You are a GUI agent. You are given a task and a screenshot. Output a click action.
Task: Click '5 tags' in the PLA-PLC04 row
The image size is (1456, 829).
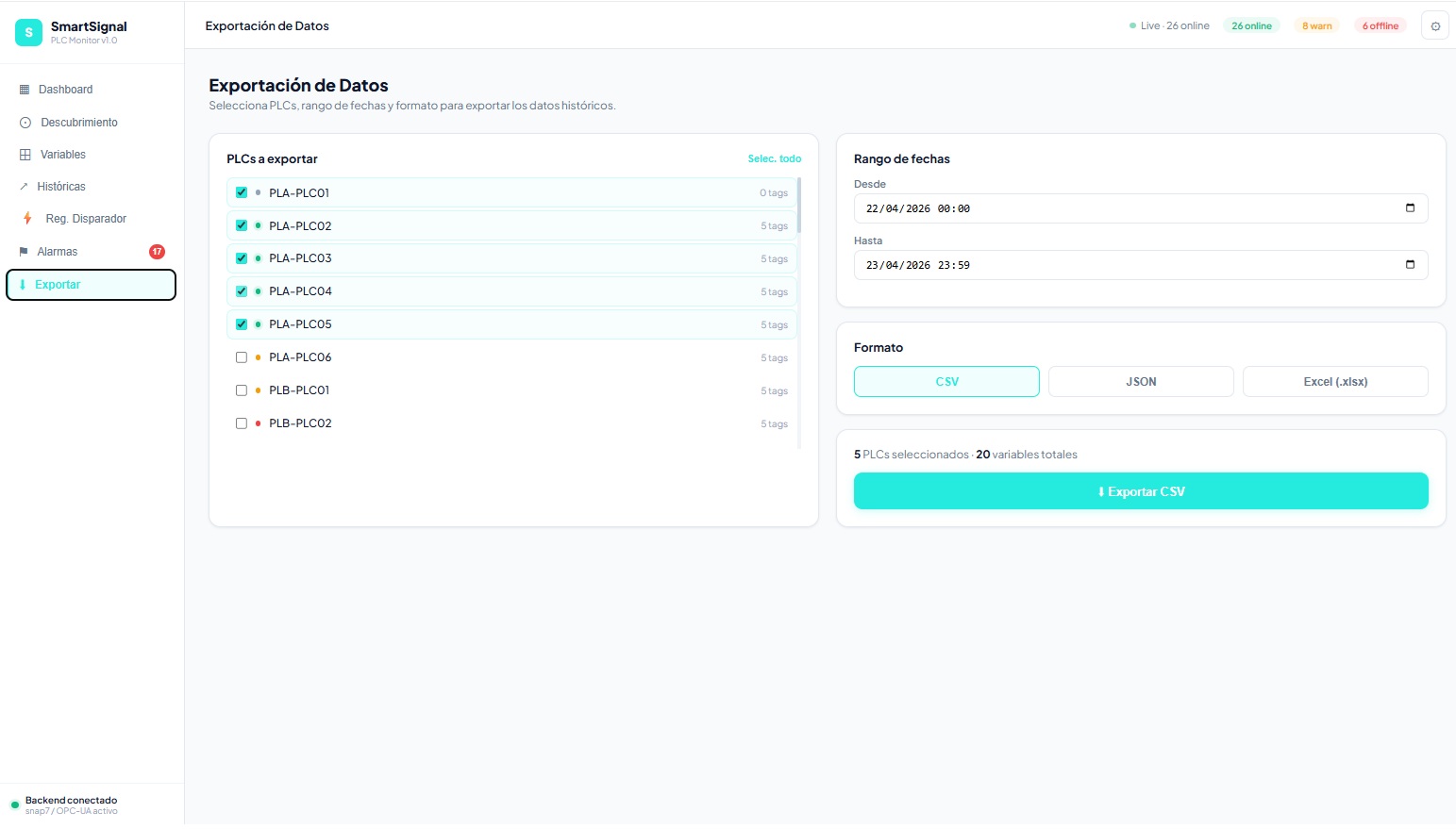tap(775, 292)
